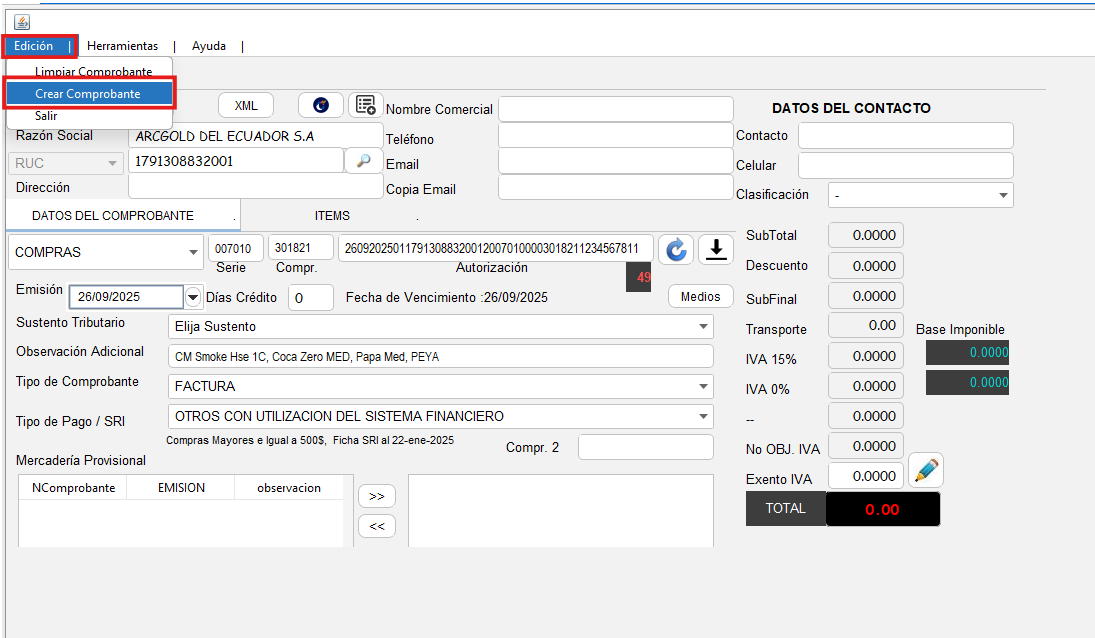Choose Limpiar Comprobante menu entry
Viewport: 1095px width, 638px height.
click(x=93, y=72)
